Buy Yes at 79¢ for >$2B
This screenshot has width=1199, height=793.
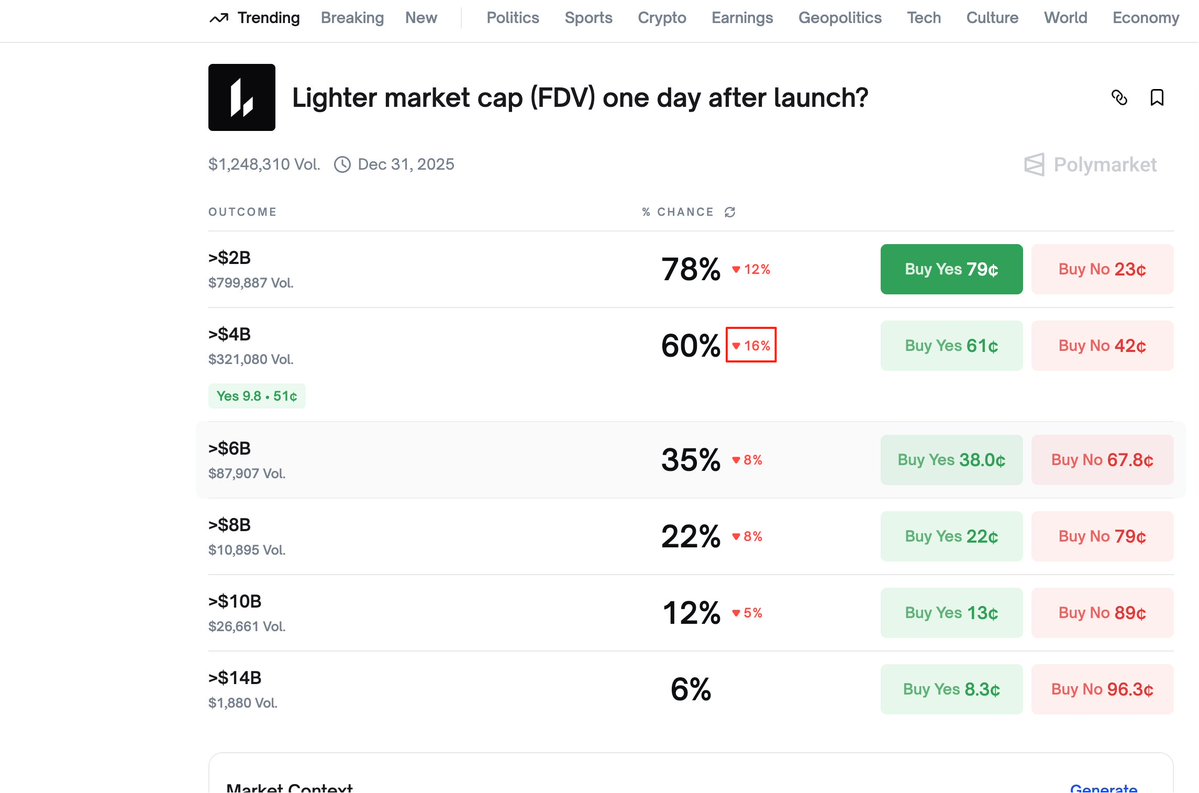[951, 269]
